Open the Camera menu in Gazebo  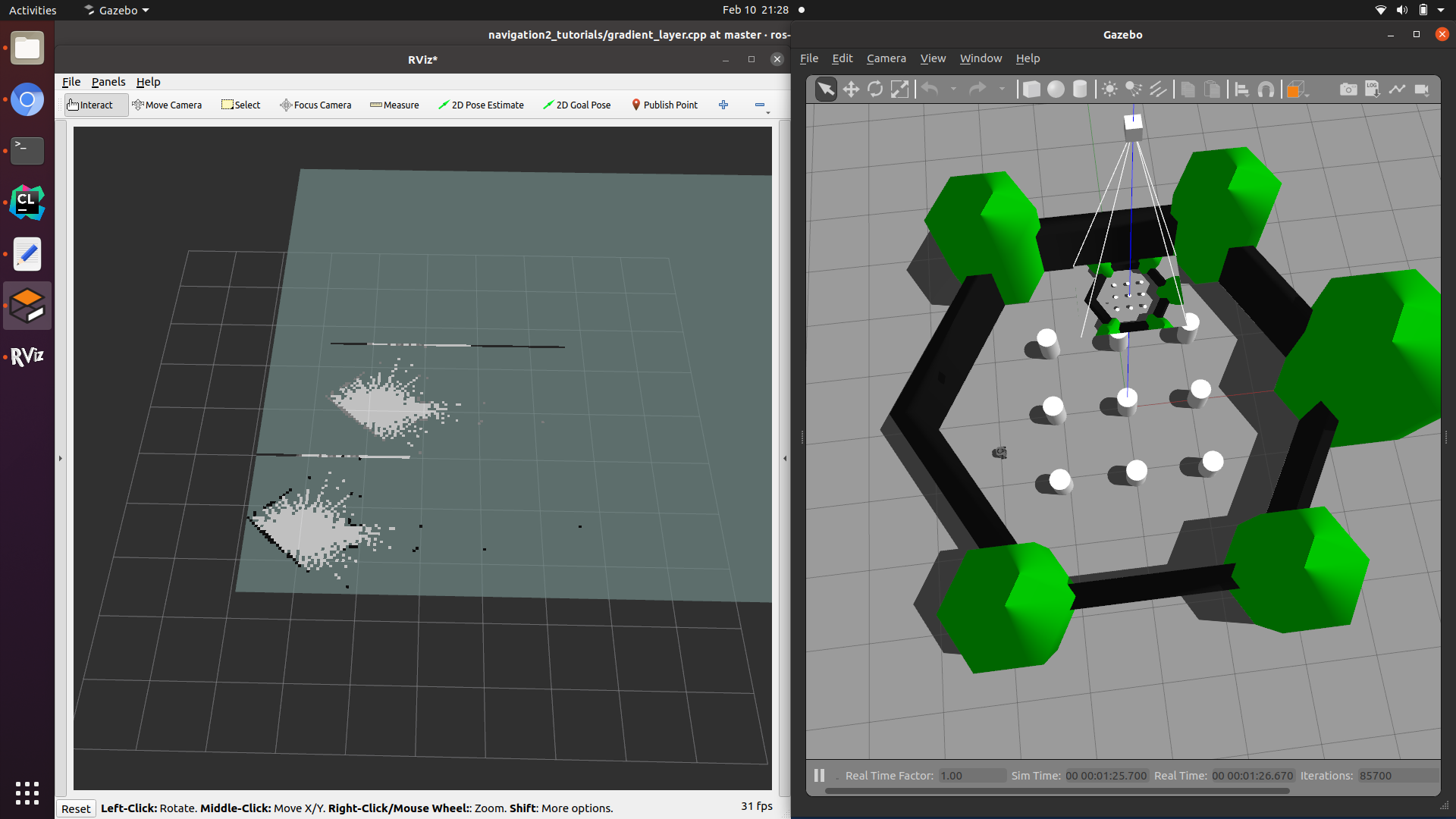click(886, 58)
